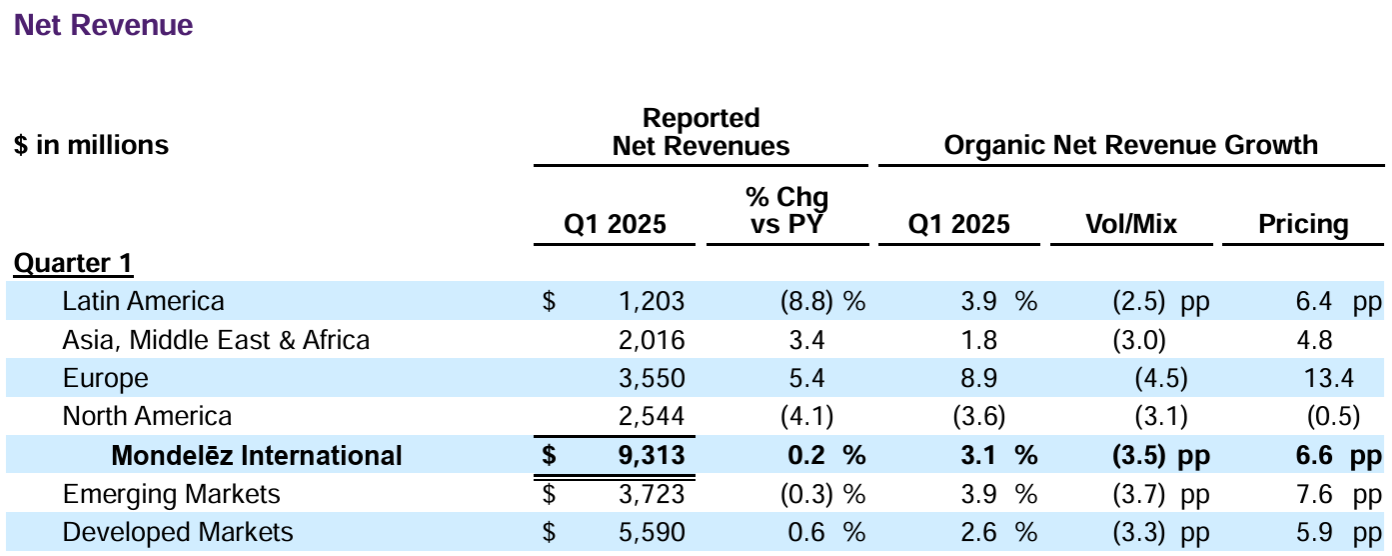The width and height of the screenshot is (1392, 556).
Task: Click total Vol/Mix value (3.5)
Action: [1139, 456]
